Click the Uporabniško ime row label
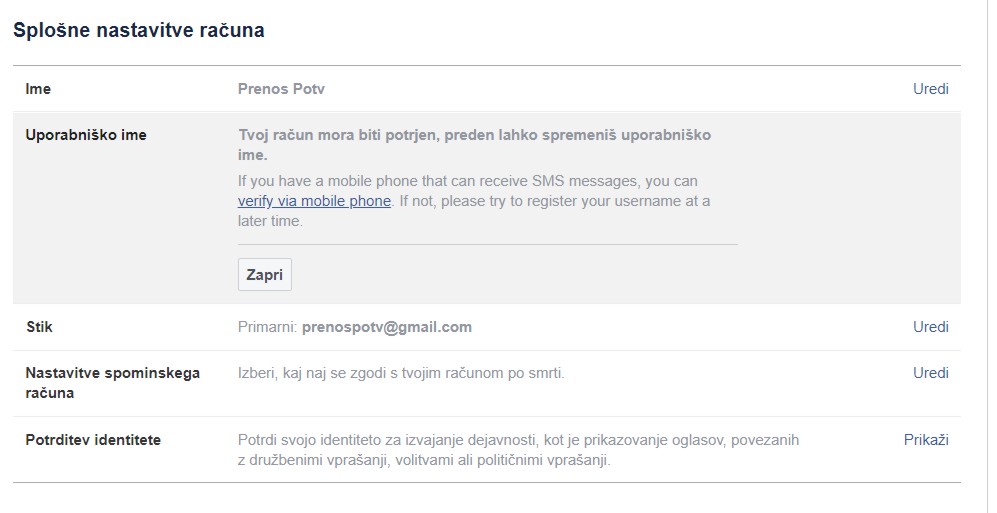Screen dimensions: 997x513 coord(86,135)
